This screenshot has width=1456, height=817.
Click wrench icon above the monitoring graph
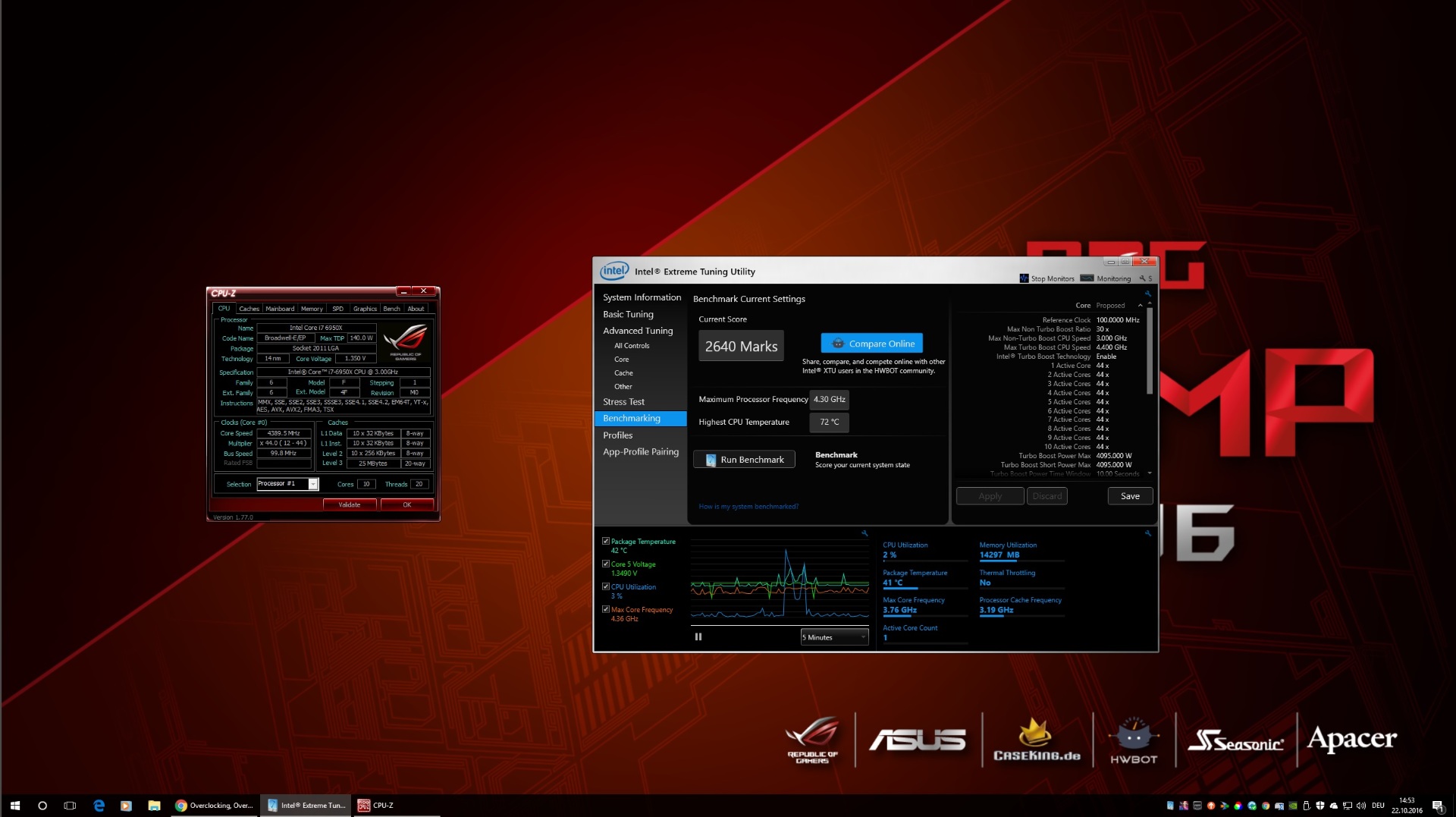tap(864, 533)
